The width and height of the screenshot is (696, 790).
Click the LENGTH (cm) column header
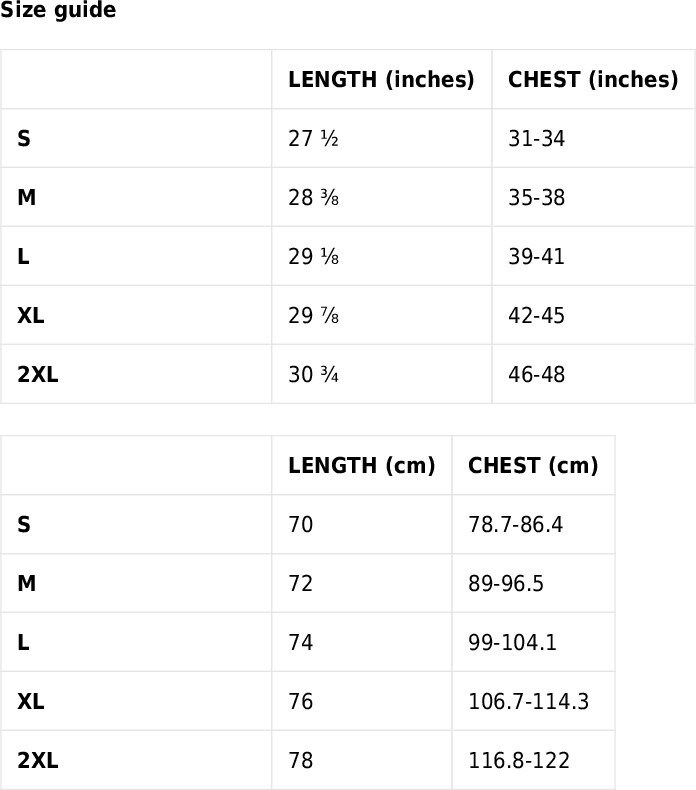362,465
